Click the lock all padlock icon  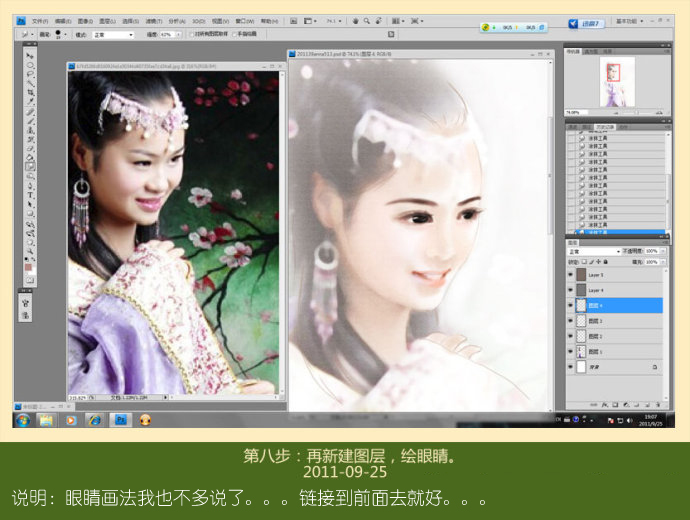[606, 262]
